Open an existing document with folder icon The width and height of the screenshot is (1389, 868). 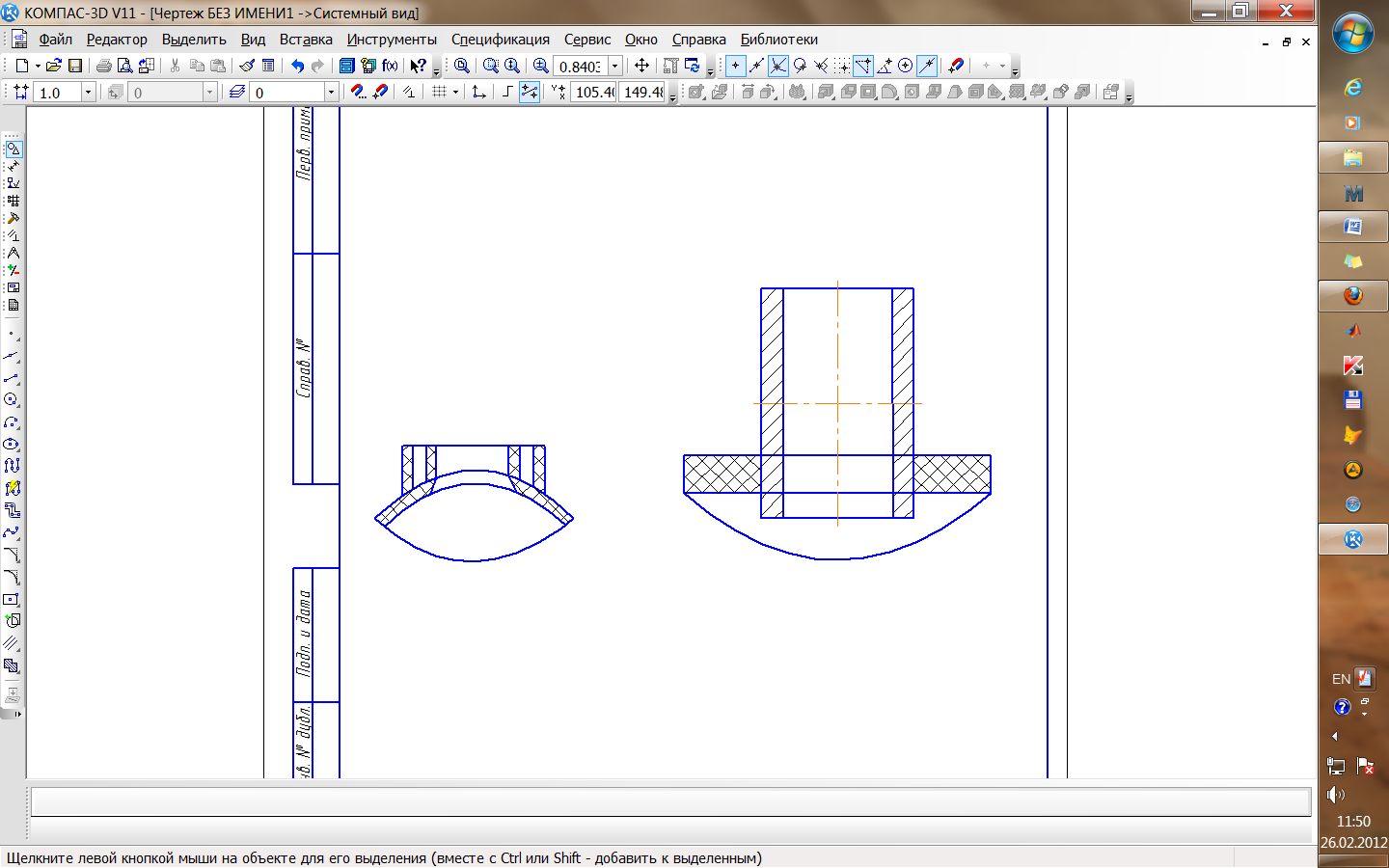(x=54, y=66)
